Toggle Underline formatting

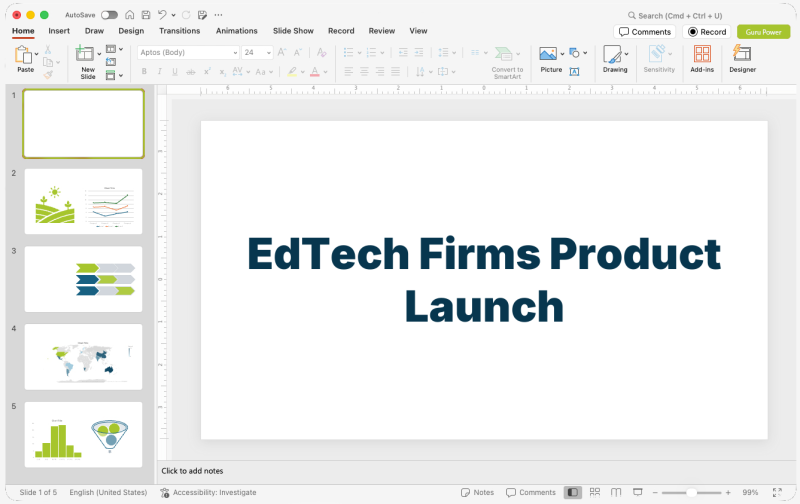point(174,72)
